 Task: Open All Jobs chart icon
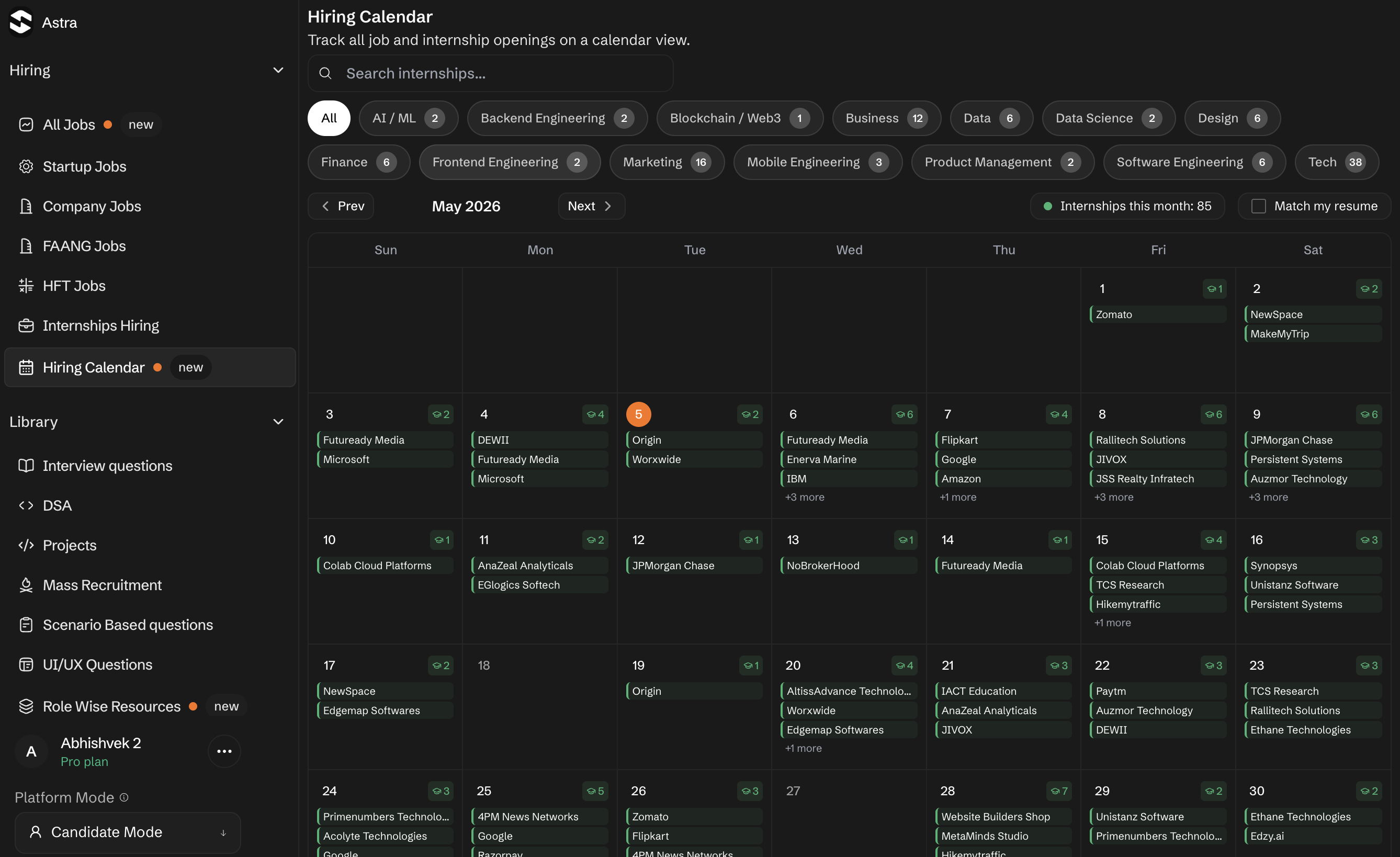pos(26,125)
